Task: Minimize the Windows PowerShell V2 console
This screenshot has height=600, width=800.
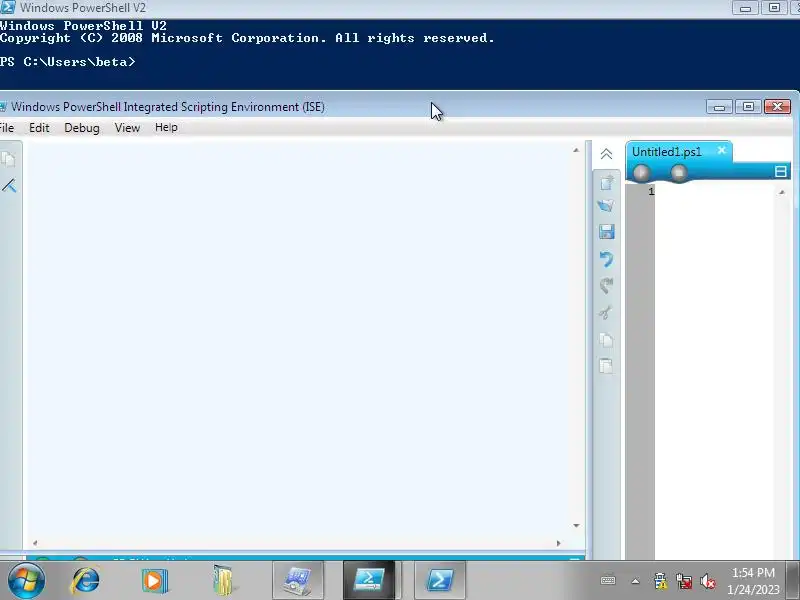Action: pos(745,8)
